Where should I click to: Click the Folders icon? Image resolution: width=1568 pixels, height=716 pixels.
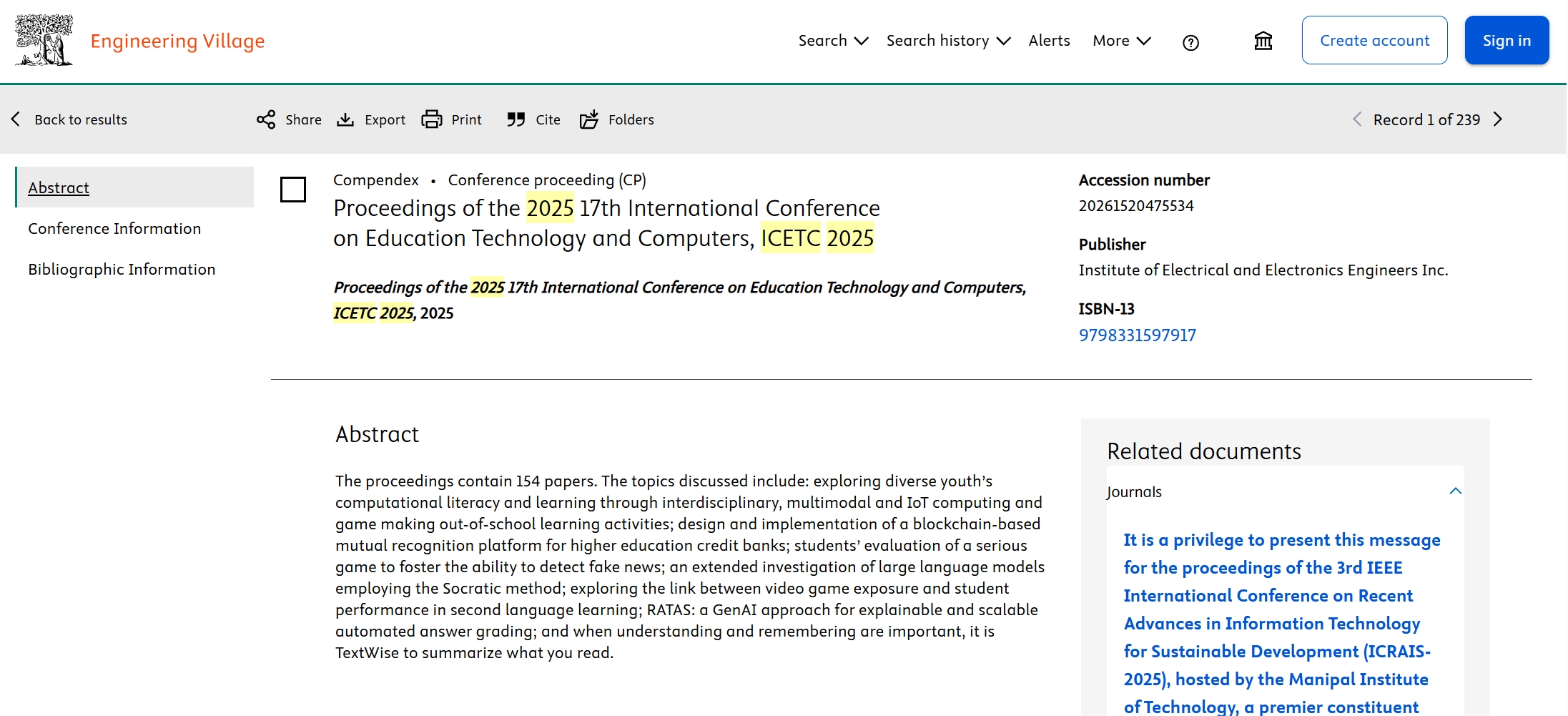click(589, 119)
